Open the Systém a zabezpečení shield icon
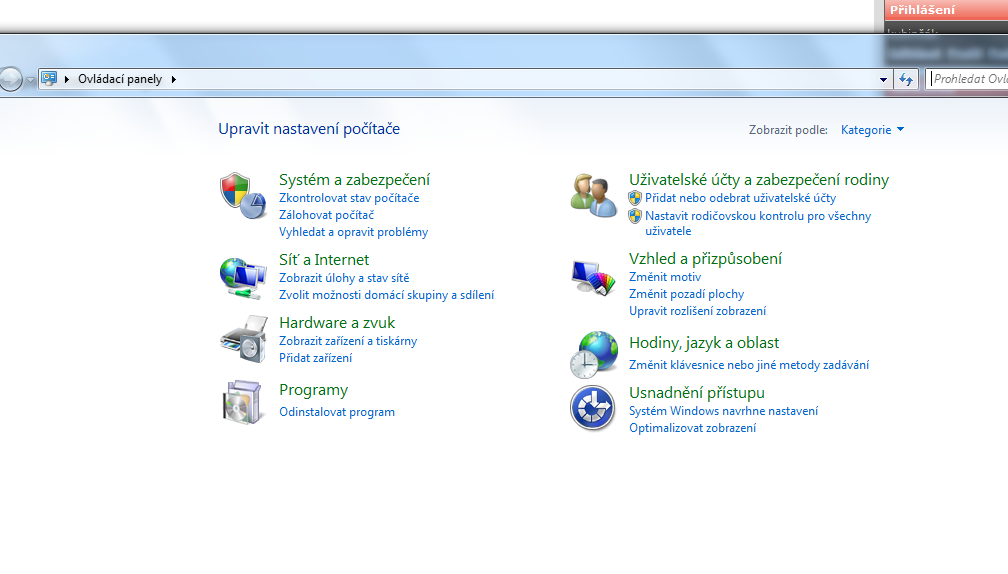This screenshot has width=1008, height=574. [x=243, y=195]
